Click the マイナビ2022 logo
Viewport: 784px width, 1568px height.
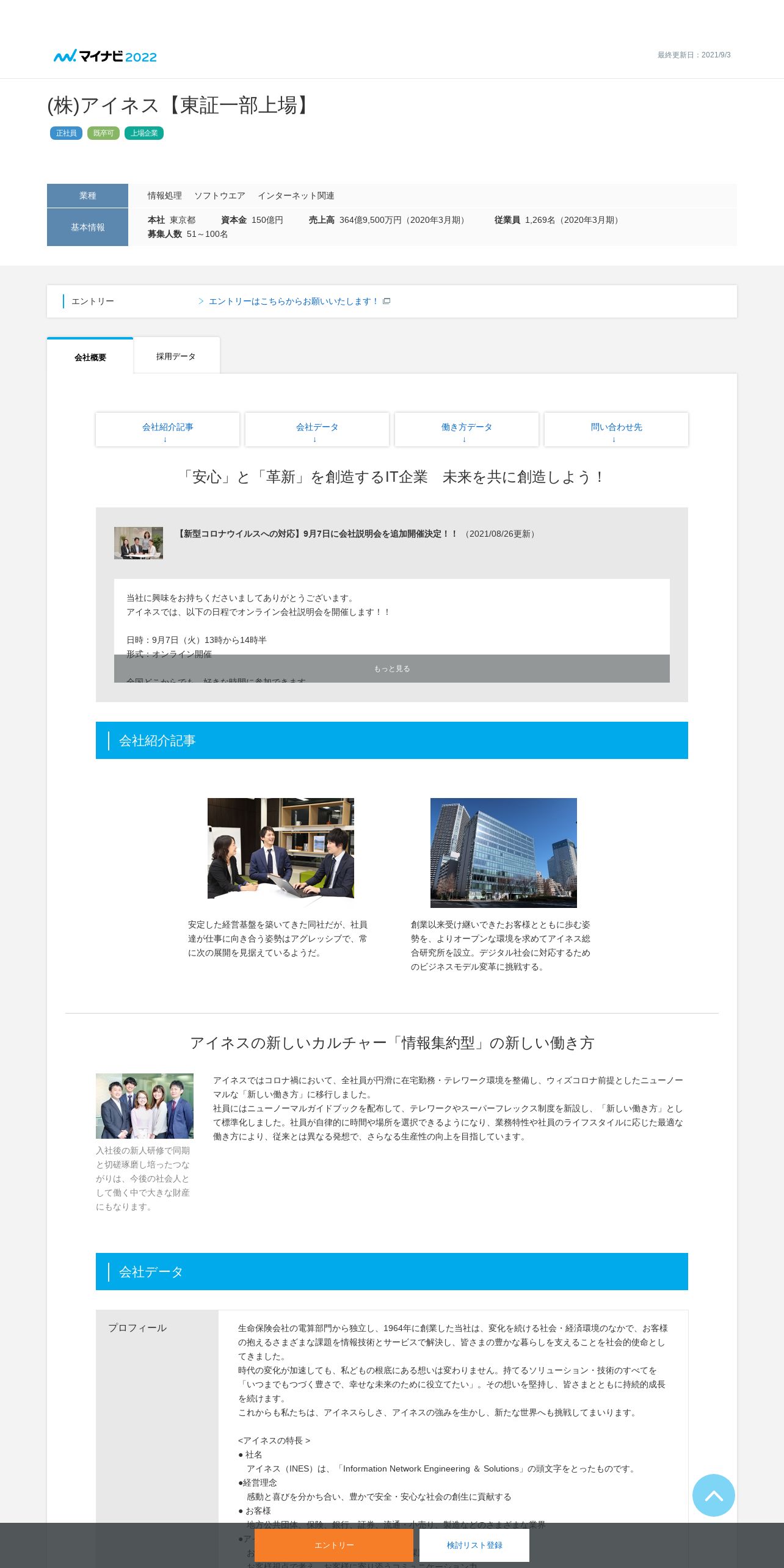tap(105, 56)
